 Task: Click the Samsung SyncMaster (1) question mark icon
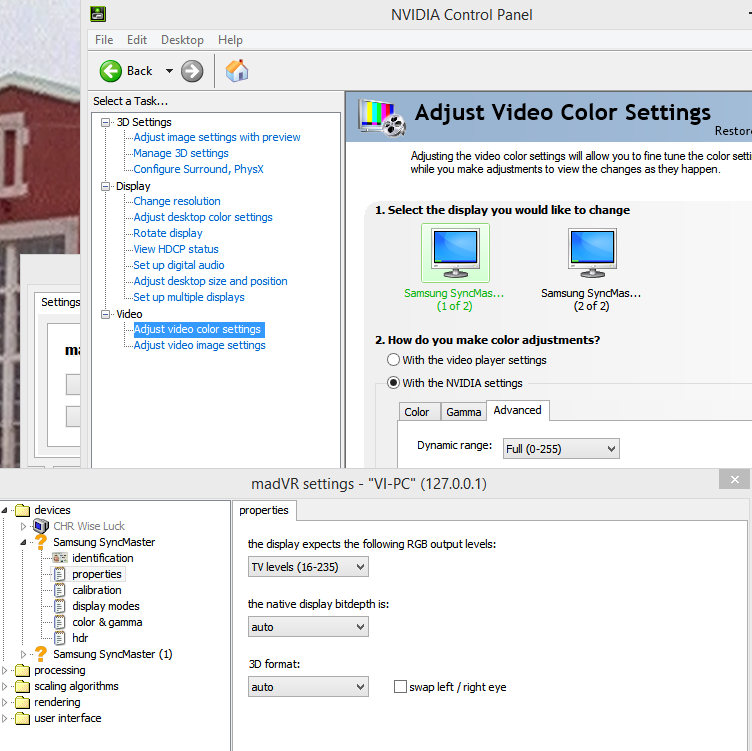[x=41, y=654]
